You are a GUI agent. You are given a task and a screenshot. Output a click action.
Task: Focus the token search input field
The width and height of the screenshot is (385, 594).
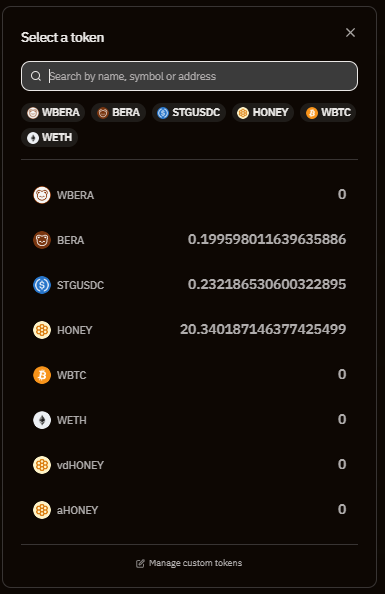[189, 76]
